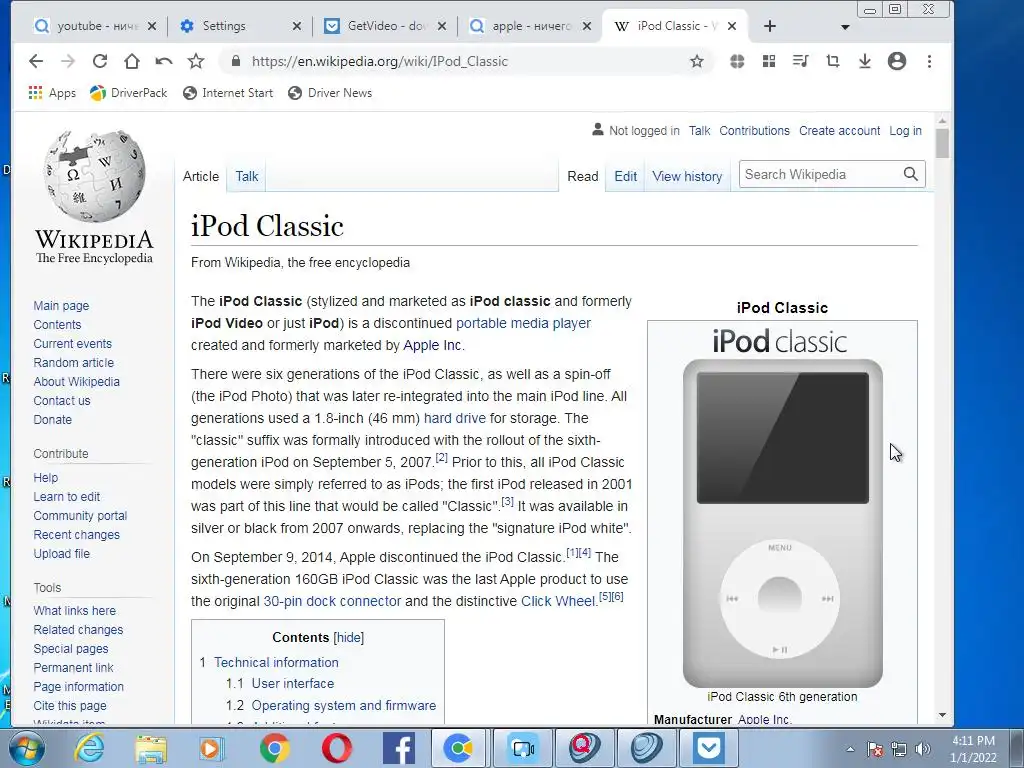The width and height of the screenshot is (1024, 768).
Task: Click the forward navigation arrow
Action: [x=68, y=61]
